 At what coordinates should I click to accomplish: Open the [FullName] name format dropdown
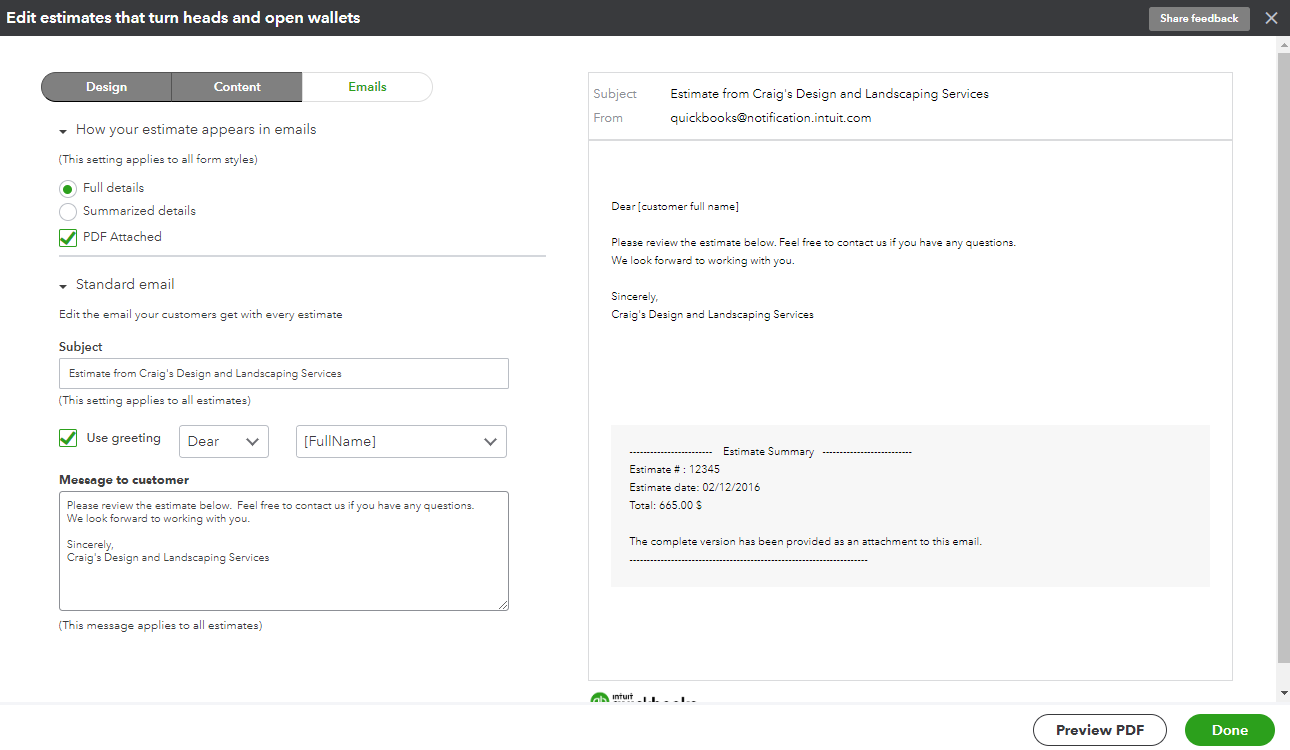click(401, 442)
